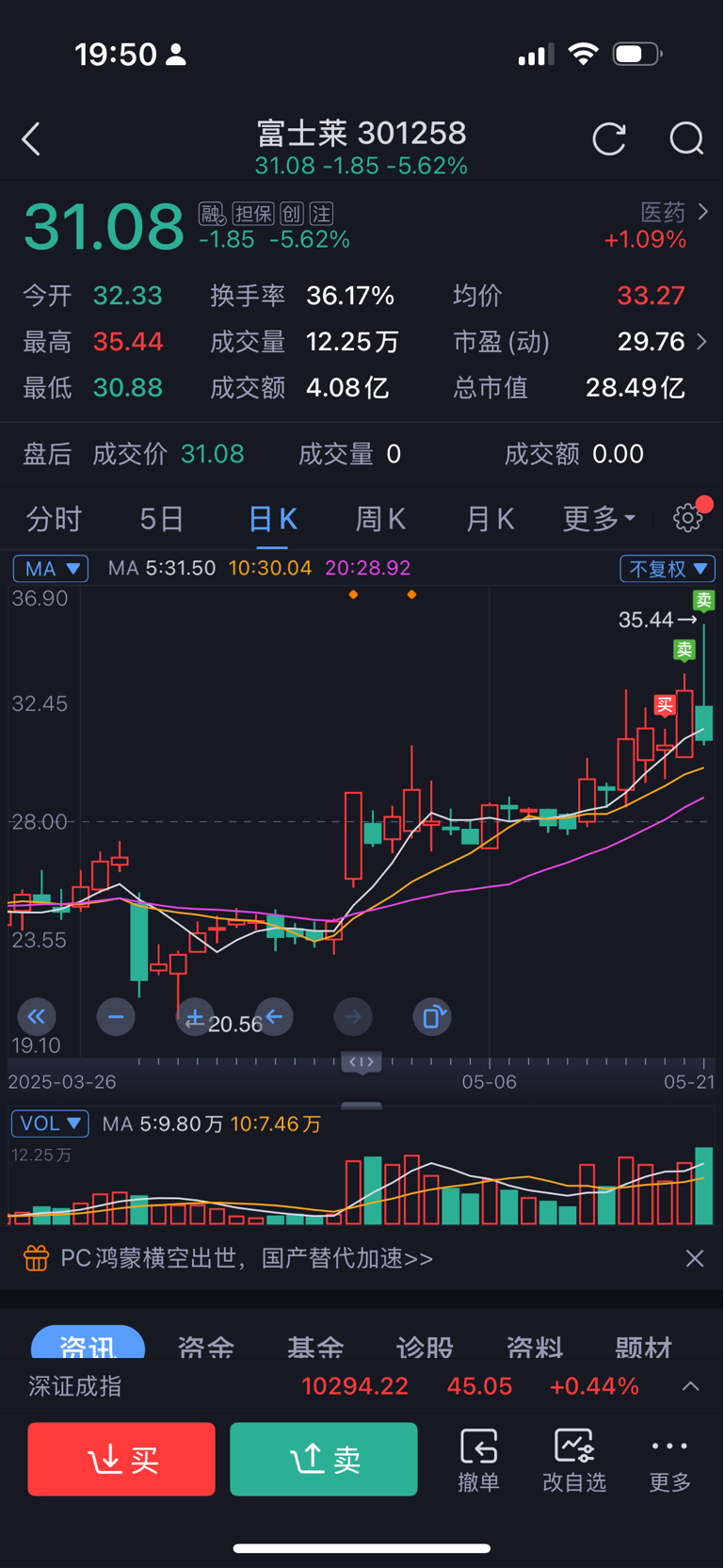The width and height of the screenshot is (724, 1568).
Task: Tap the top 卖 sell marker
Action: pos(703,600)
